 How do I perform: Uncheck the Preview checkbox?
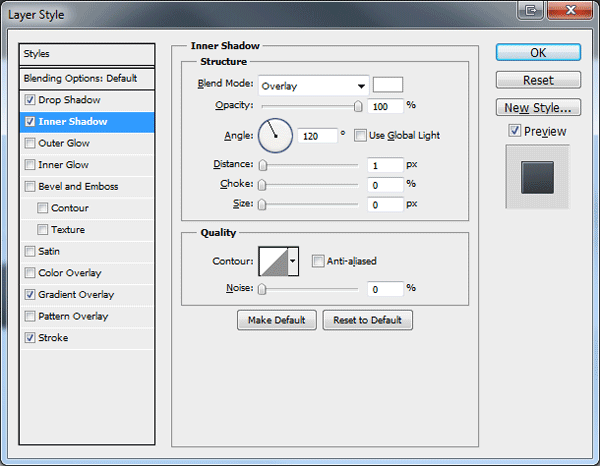(x=514, y=130)
